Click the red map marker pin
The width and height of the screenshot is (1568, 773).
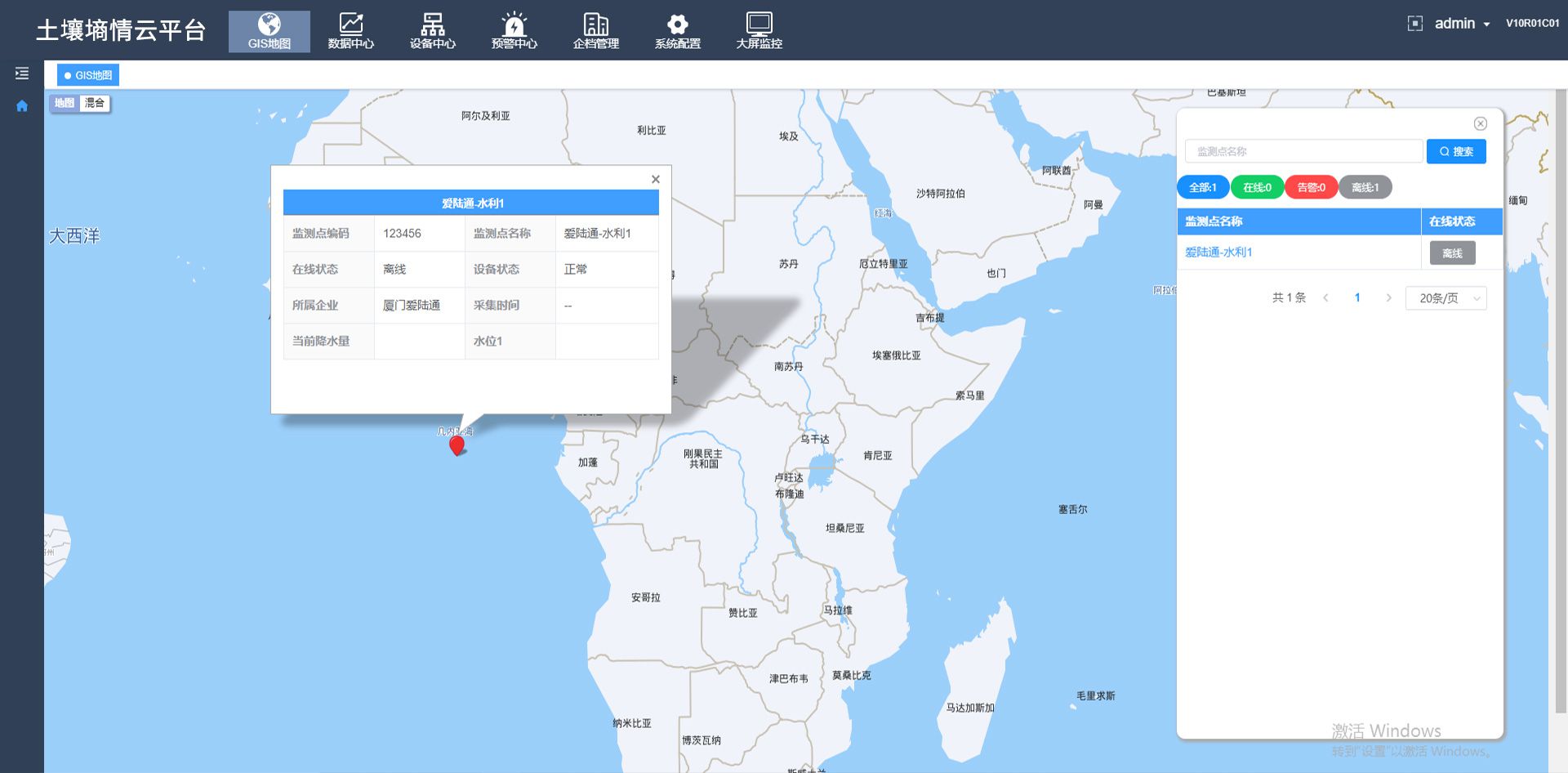[457, 445]
